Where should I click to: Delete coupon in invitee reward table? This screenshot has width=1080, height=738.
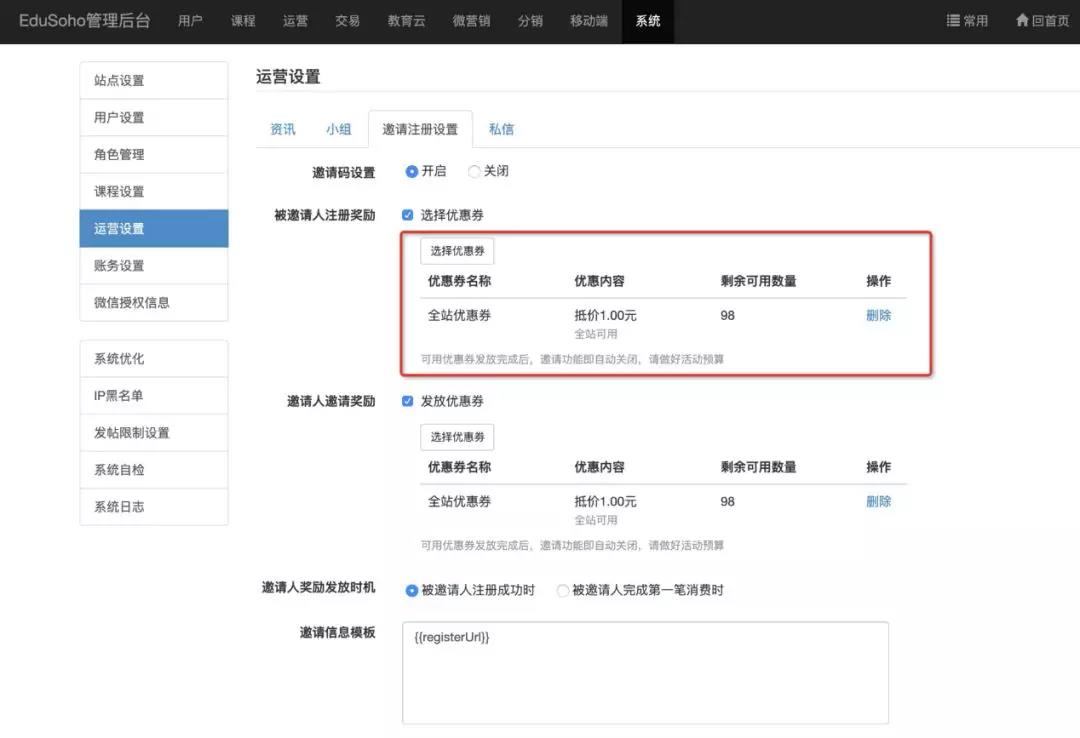(878, 316)
